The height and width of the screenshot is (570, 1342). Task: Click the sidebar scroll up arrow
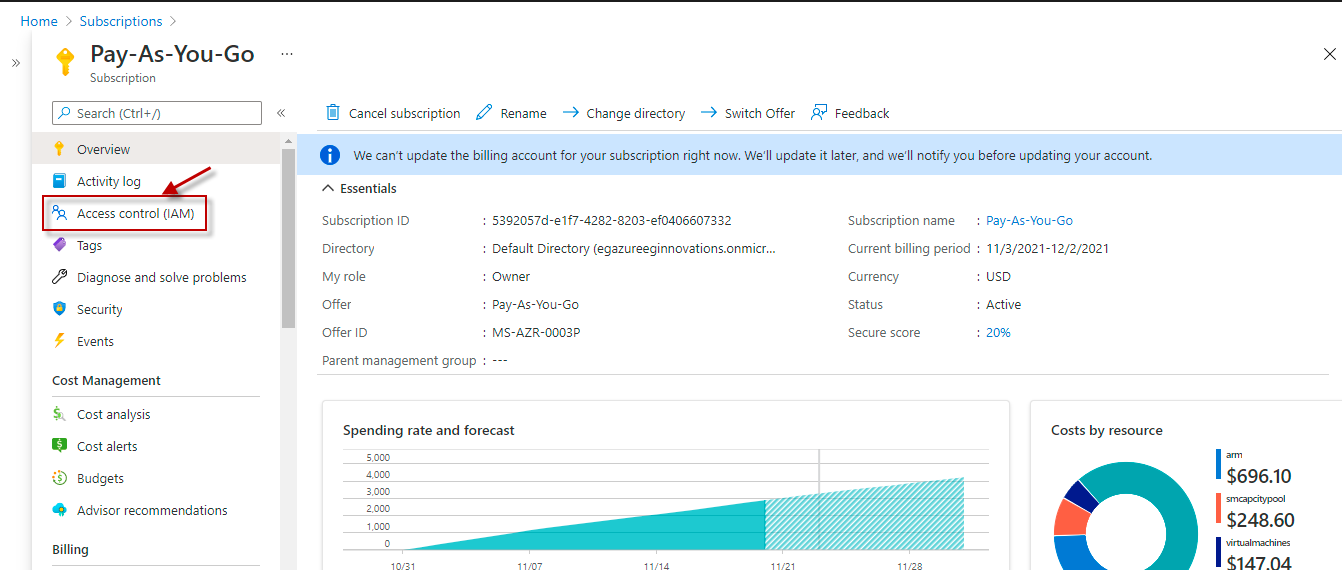288,142
